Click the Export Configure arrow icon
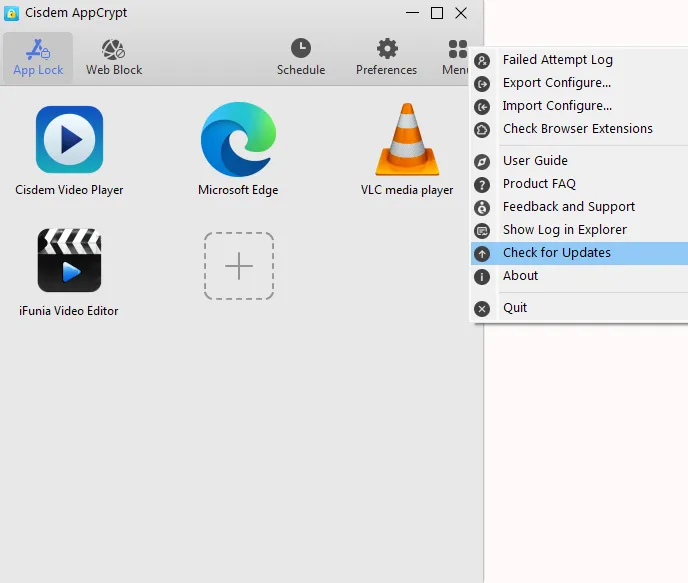688x583 pixels. 482,83
